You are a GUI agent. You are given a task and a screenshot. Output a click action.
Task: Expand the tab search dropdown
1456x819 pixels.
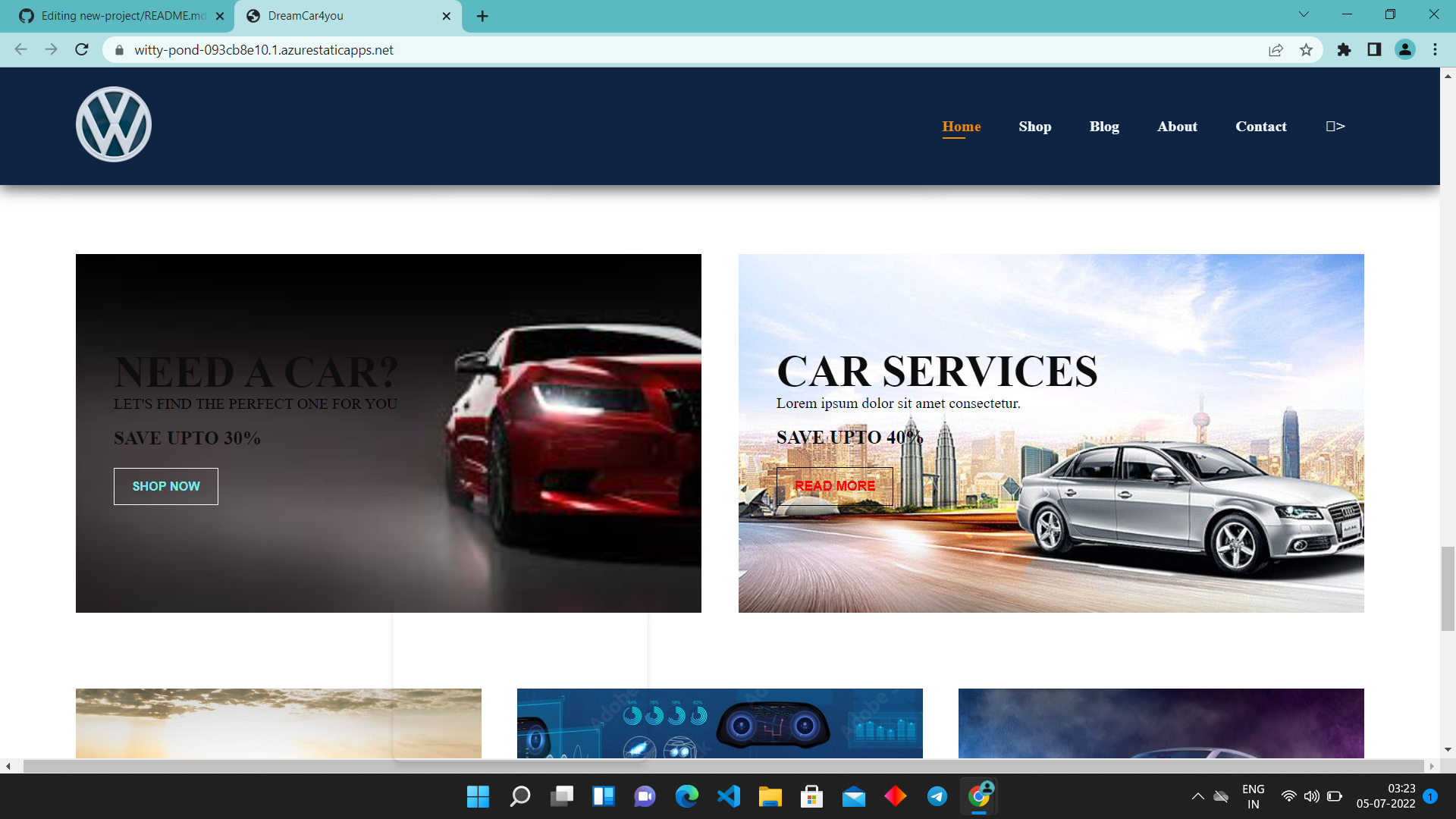pos(1304,14)
